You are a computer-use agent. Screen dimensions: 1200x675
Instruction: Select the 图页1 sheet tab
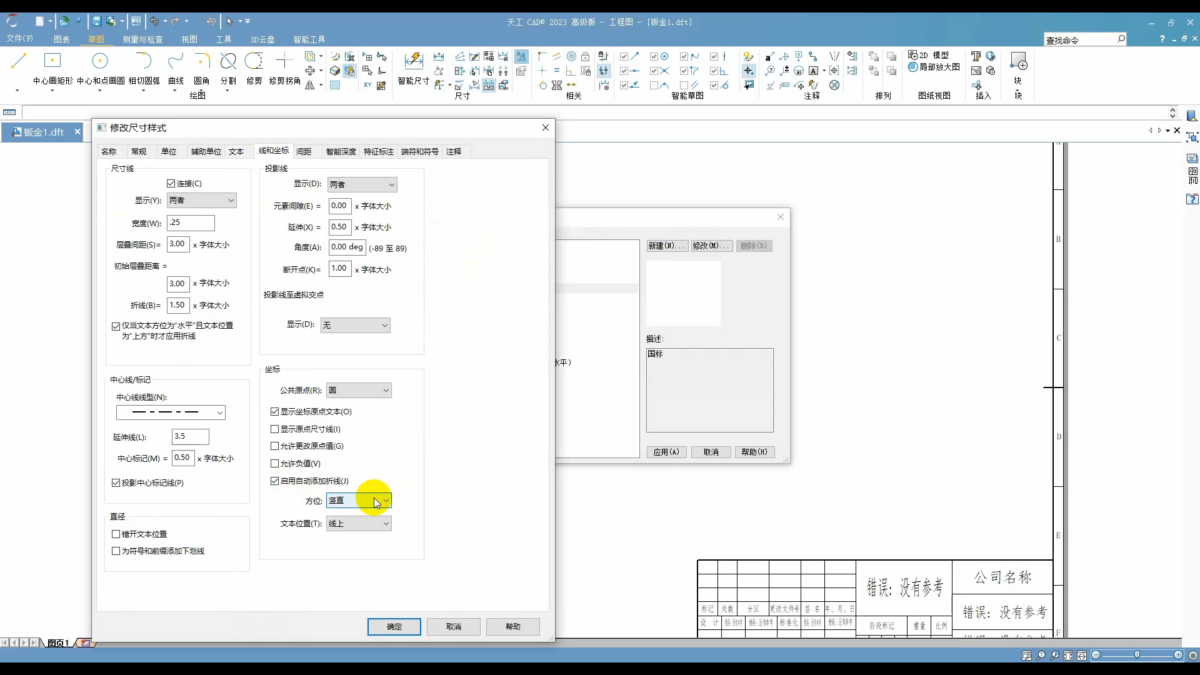point(58,642)
